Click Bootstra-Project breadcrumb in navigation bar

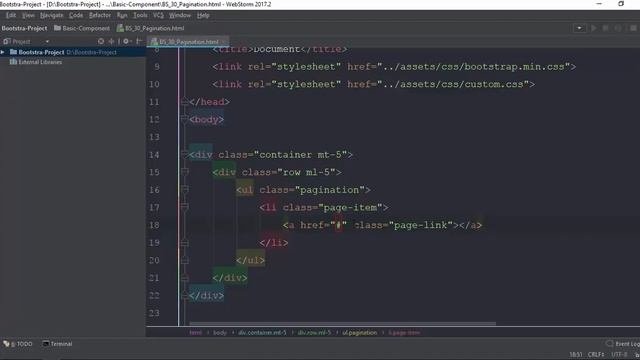(24, 28)
